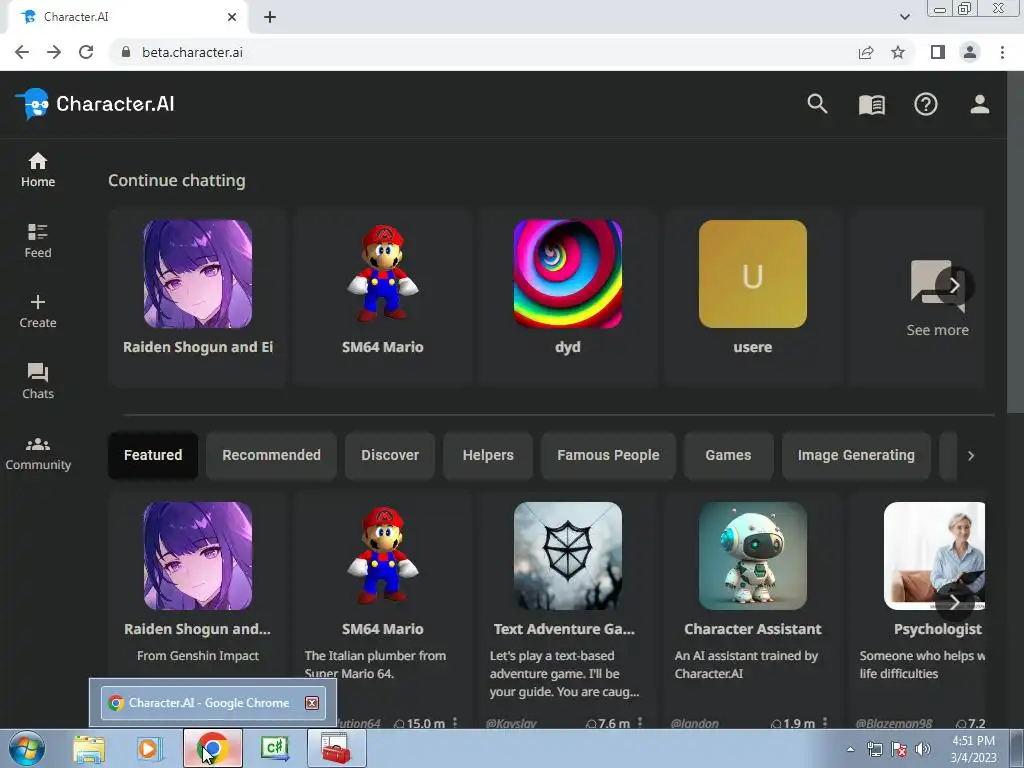Image resolution: width=1024 pixels, height=768 pixels.
Task: Open the Windows Start menu
Action: click(x=25, y=748)
